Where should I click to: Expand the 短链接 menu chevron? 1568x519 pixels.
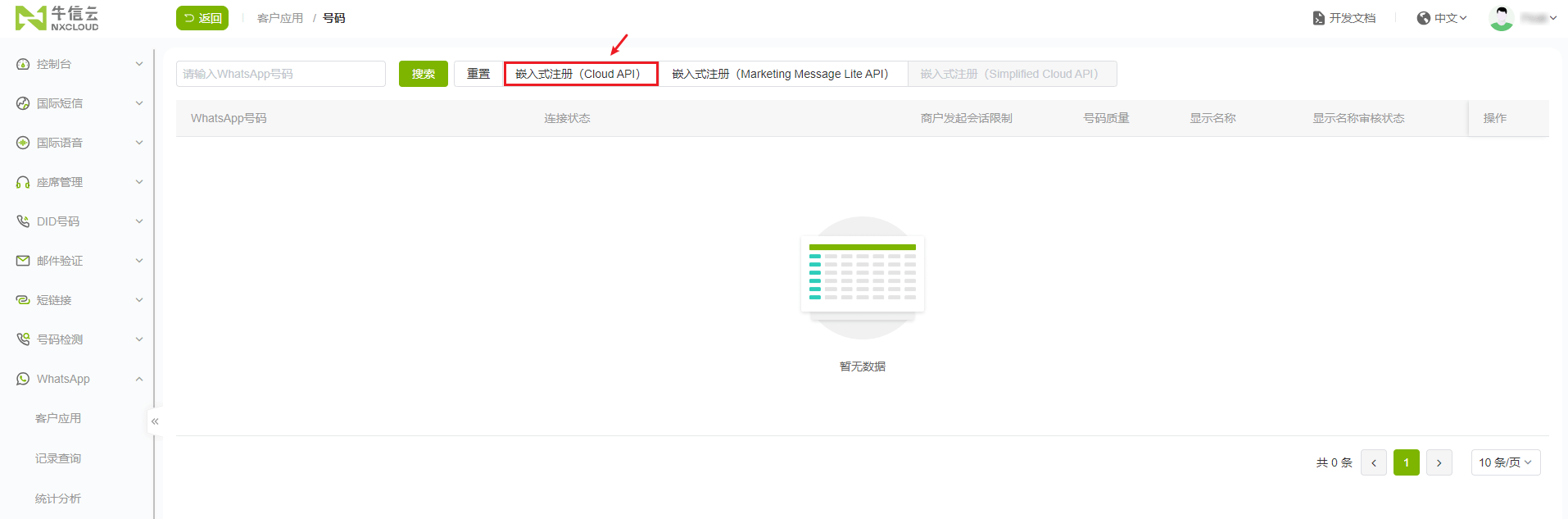pos(139,300)
